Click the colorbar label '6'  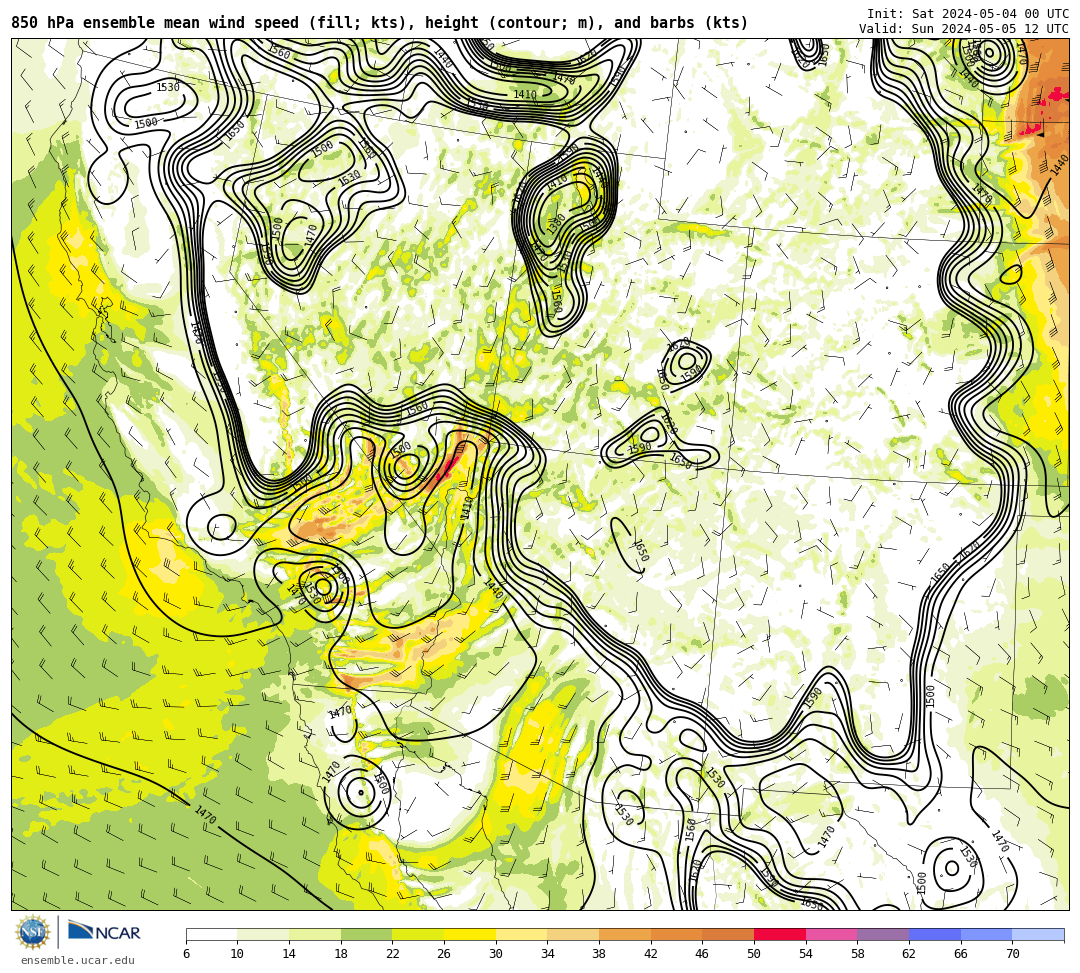pos(187,954)
